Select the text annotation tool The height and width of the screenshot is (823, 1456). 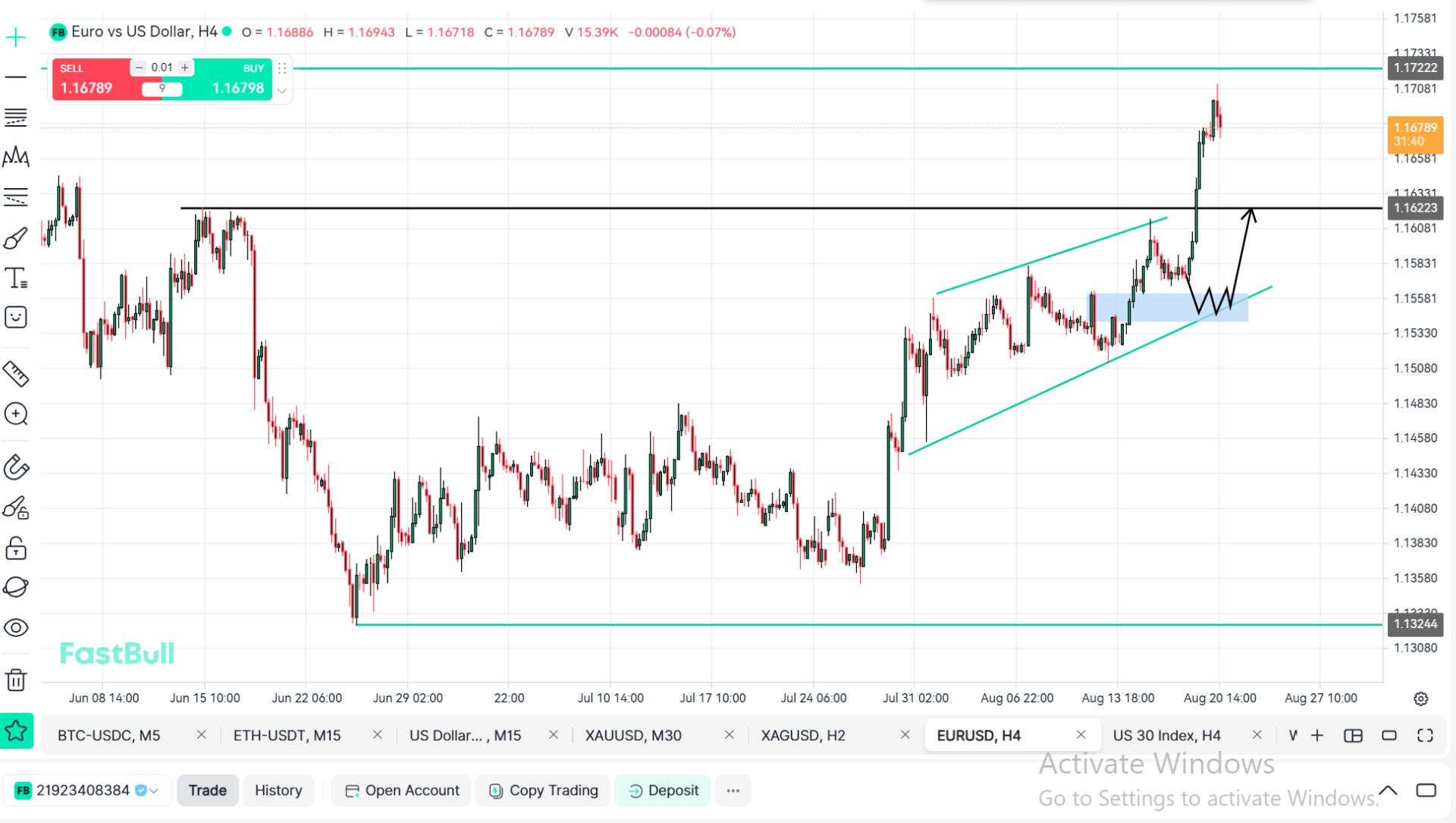coord(16,278)
